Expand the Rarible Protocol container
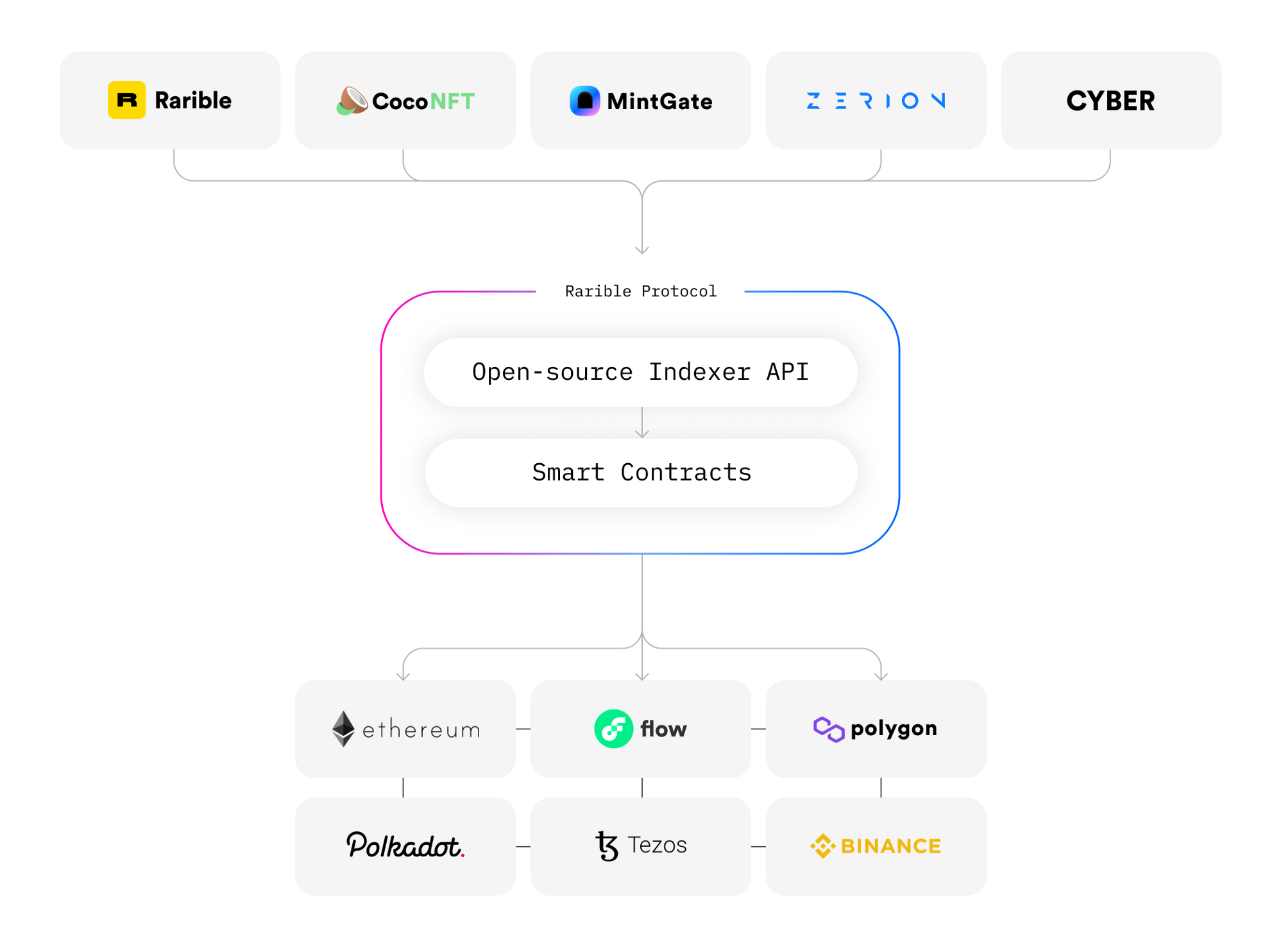 (640, 290)
